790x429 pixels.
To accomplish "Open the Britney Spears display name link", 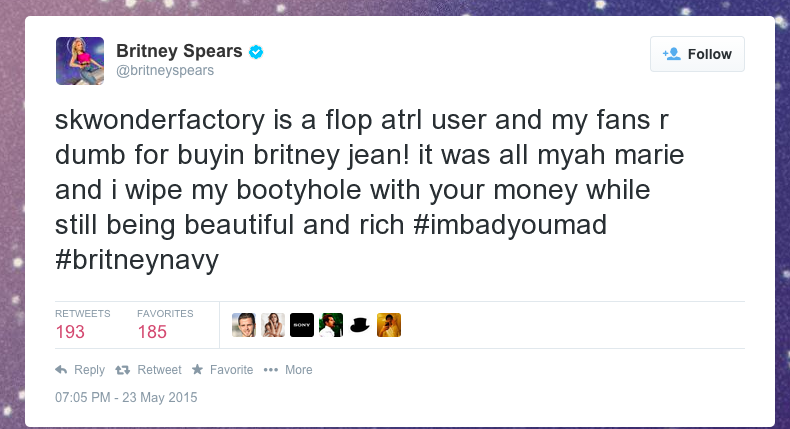I will tap(179, 51).
